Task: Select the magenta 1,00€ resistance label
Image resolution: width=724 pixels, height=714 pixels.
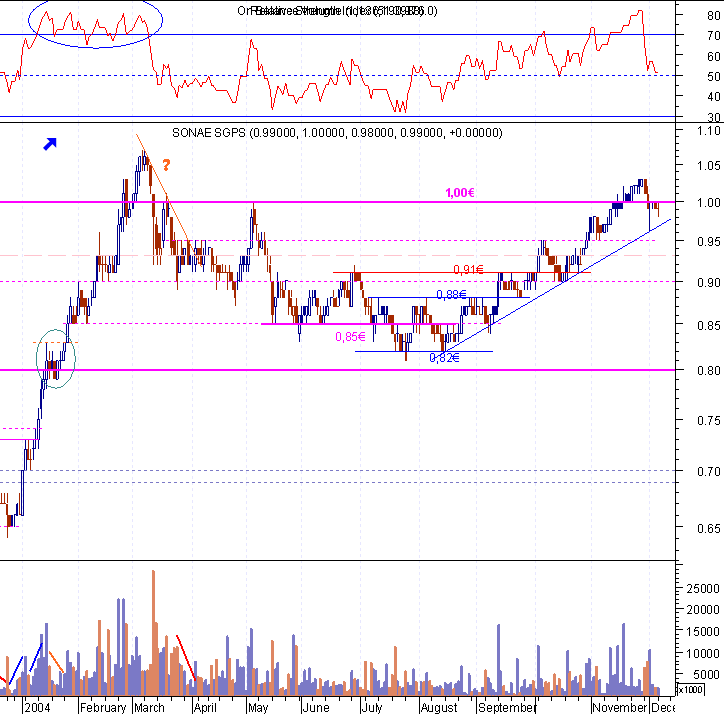Action: tap(459, 193)
